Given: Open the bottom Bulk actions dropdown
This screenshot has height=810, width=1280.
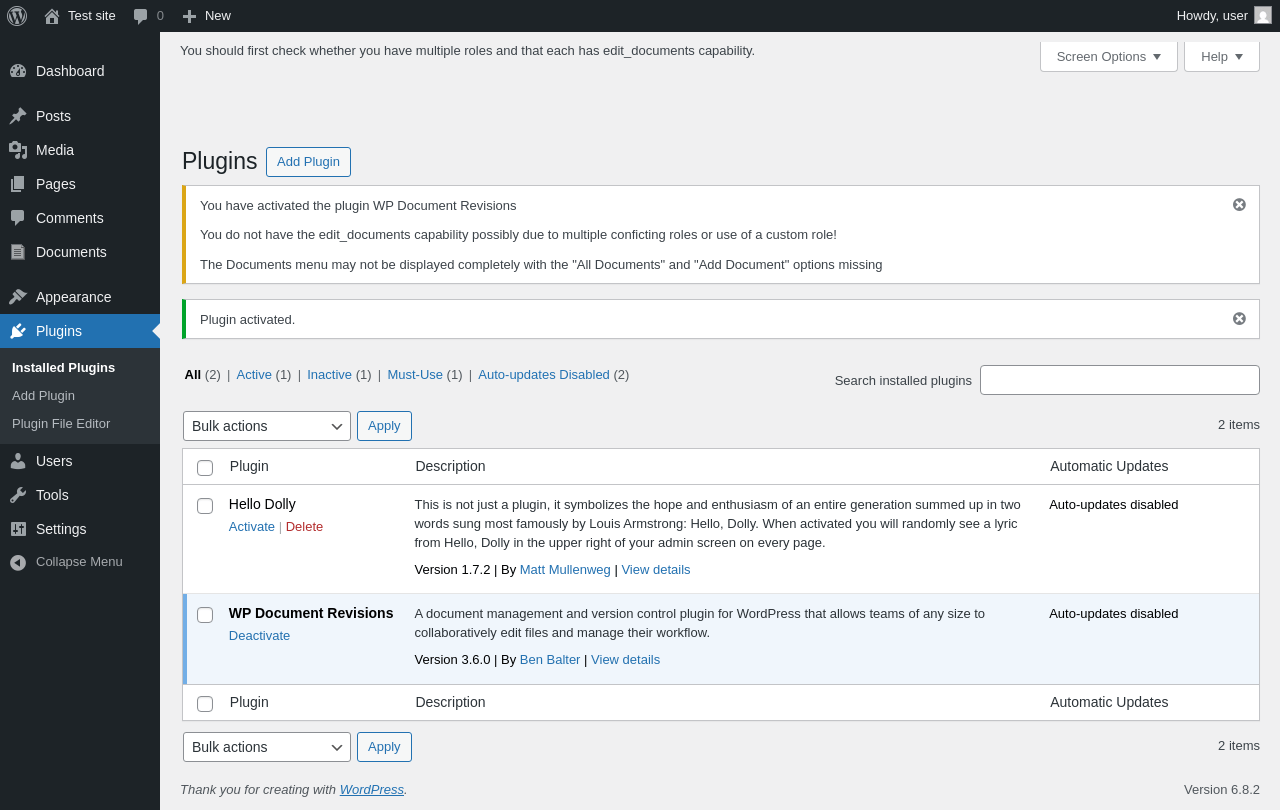Looking at the screenshot, I should coord(267,747).
